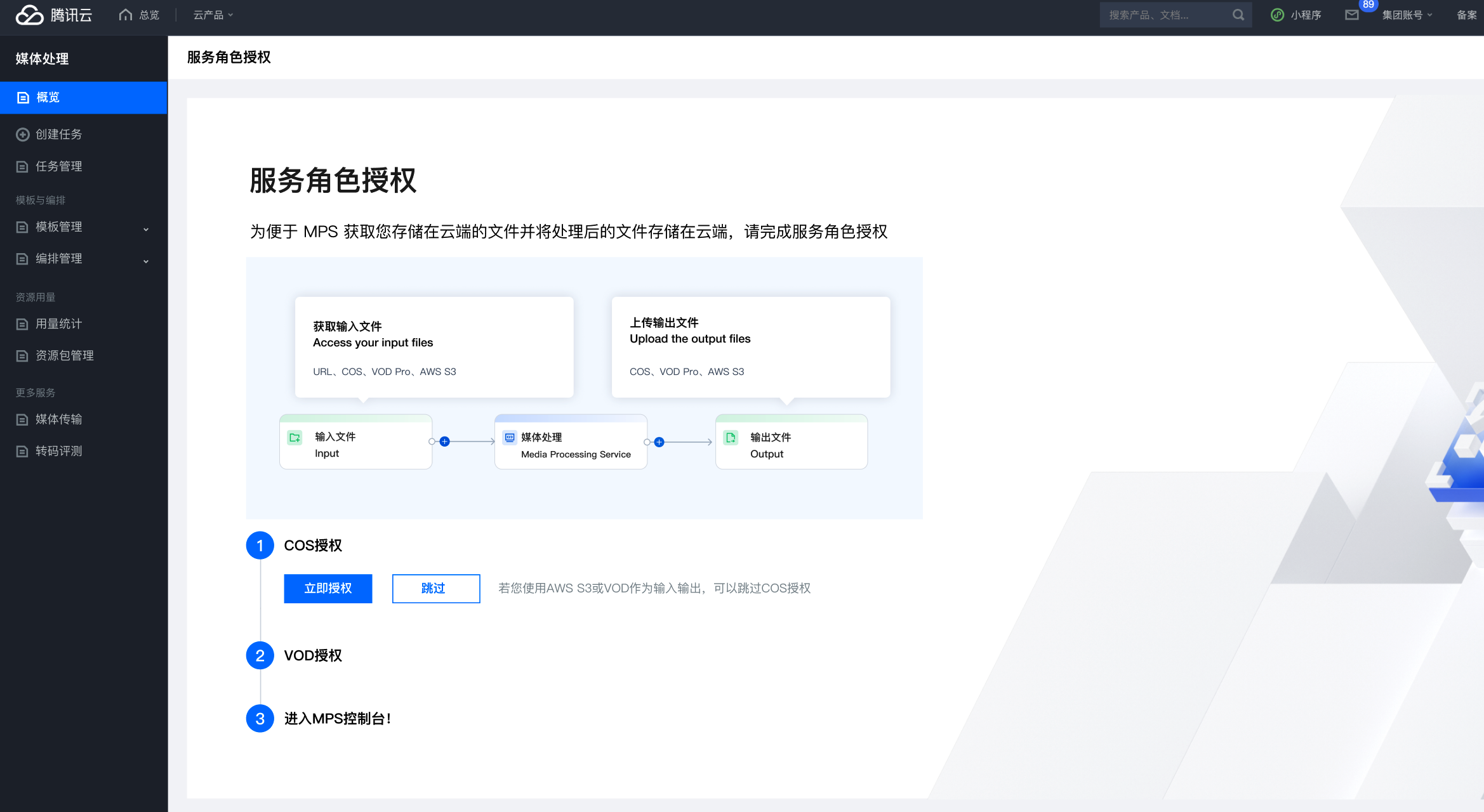Click the Tencent Cloud logo icon
Screen dimensions: 1484x812
point(29,15)
